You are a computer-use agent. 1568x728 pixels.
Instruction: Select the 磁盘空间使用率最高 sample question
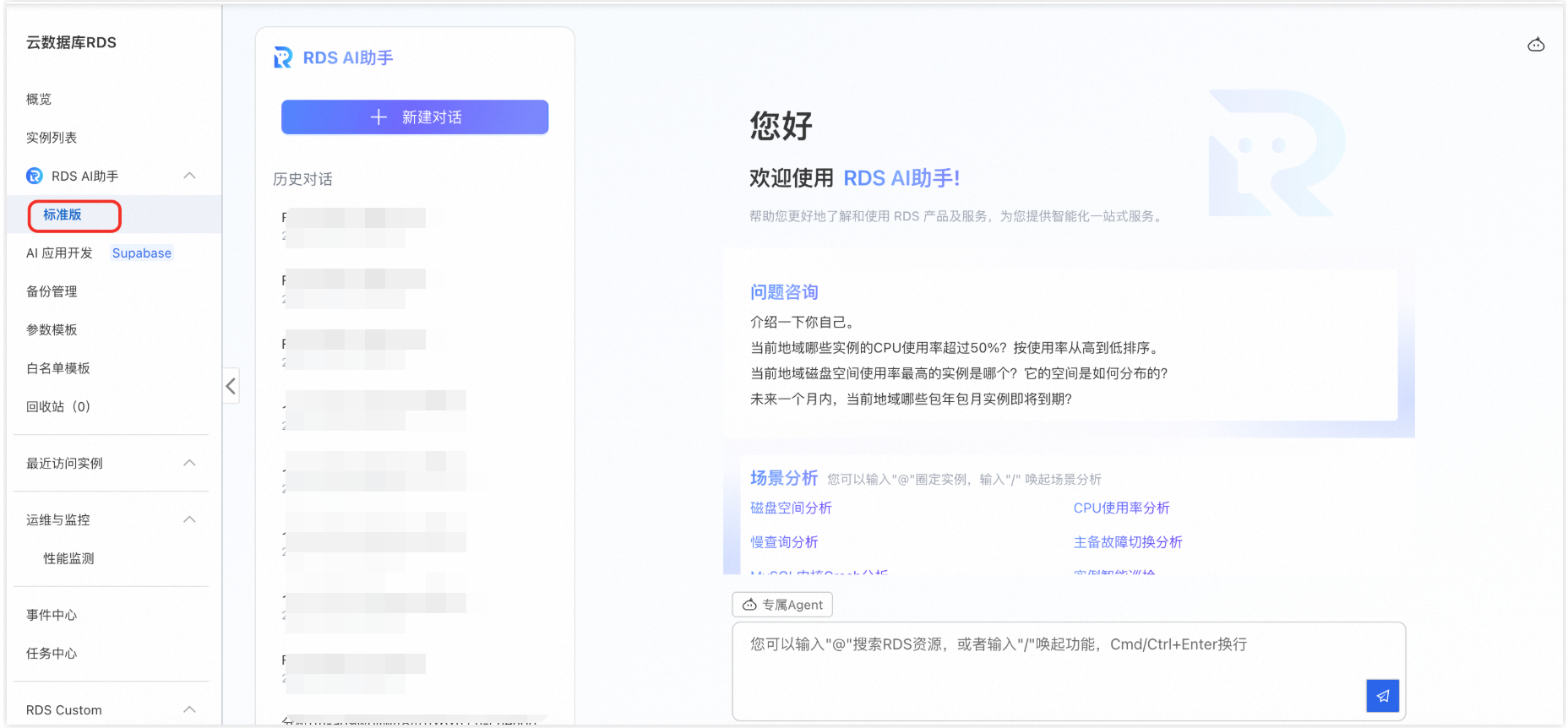(959, 373)
